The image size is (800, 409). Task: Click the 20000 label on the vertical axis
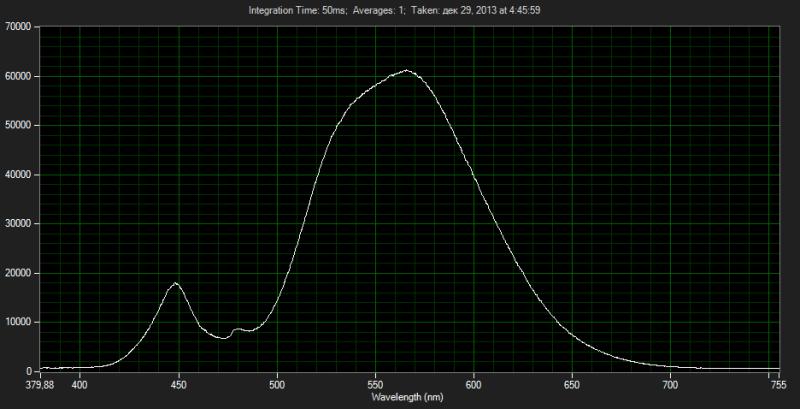coord(19,272)
